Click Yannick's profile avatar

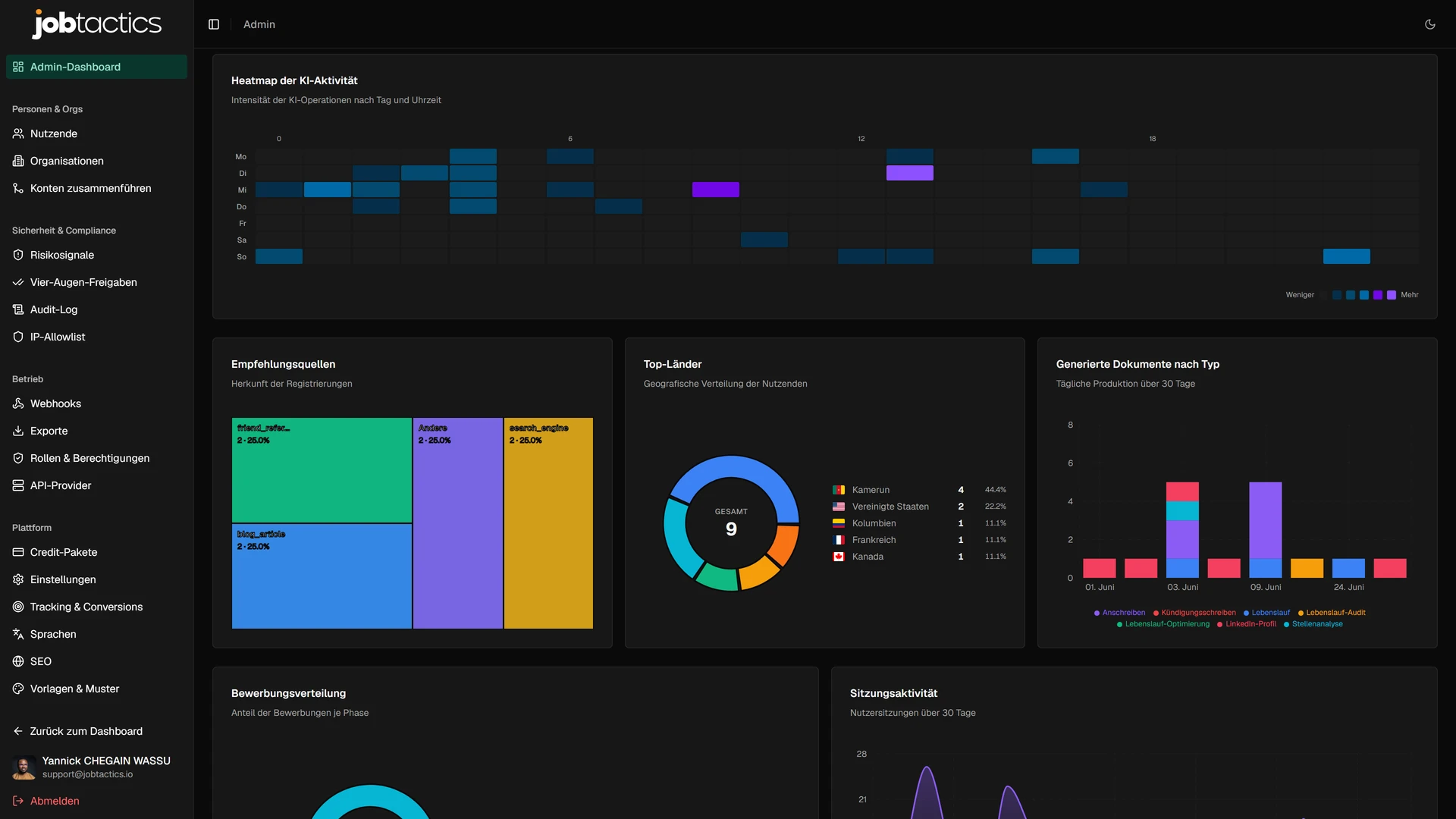click(x=24, y=767)
